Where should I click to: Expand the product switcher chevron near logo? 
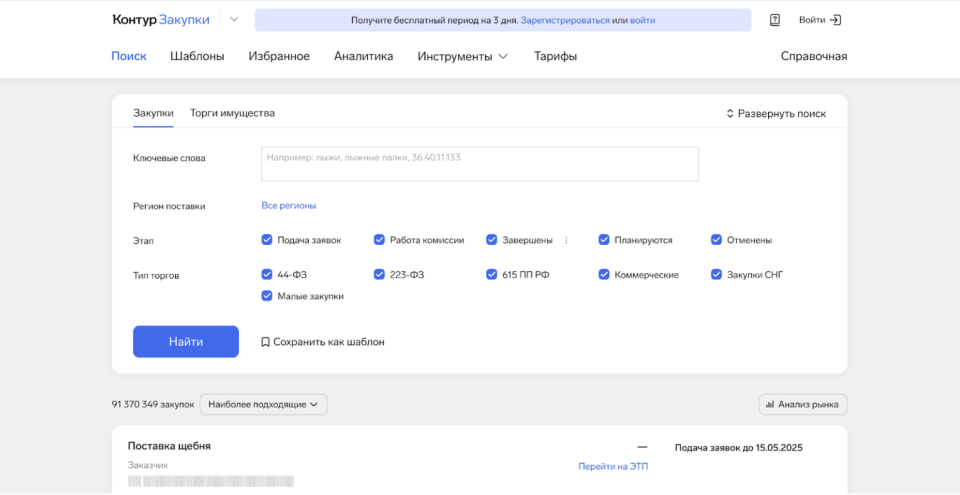click(x=234, y=20)
